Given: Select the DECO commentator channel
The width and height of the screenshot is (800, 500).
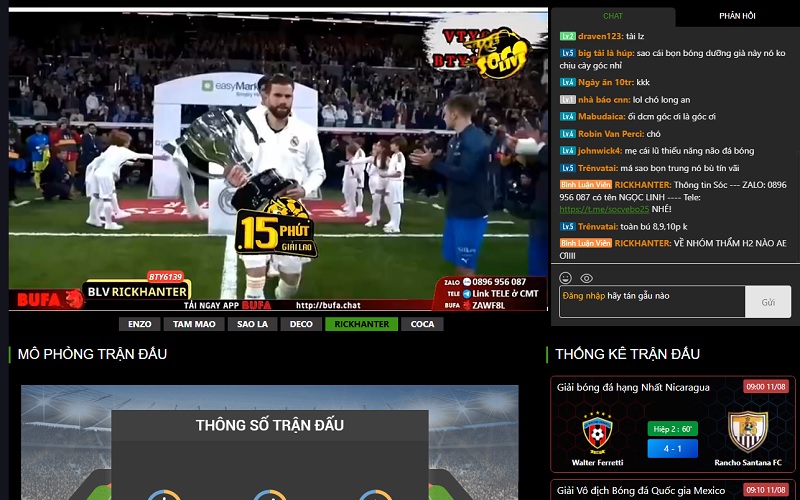Looking at the screenshot, I should [301, 324].
